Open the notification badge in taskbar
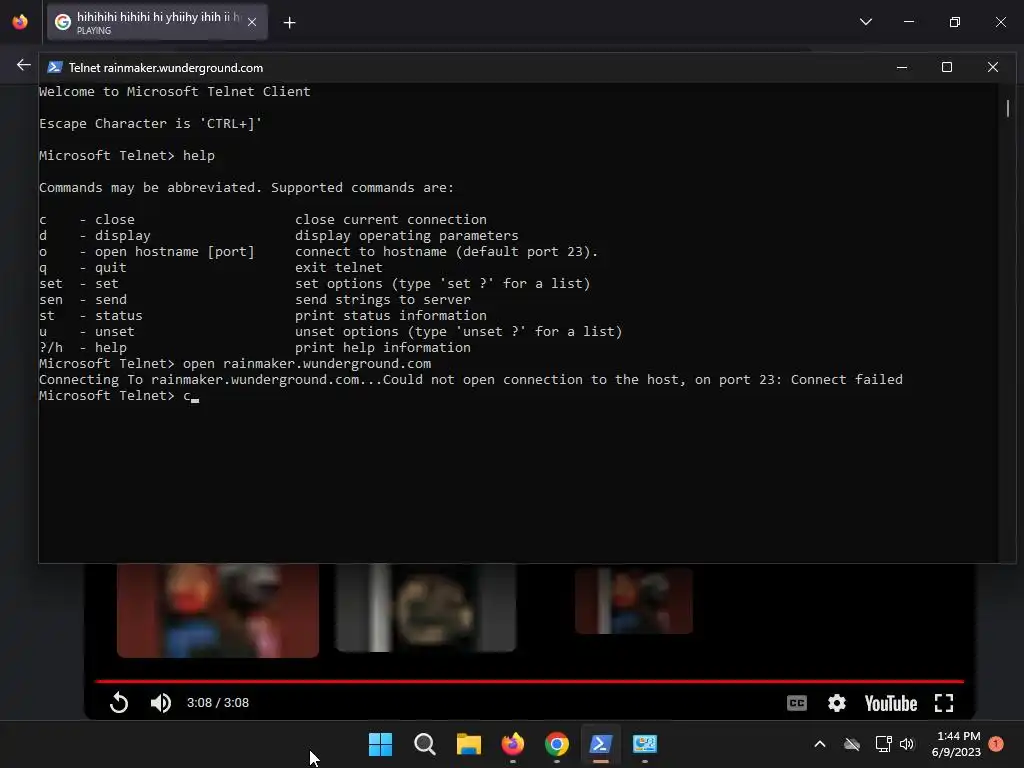 tap(996, 744)
